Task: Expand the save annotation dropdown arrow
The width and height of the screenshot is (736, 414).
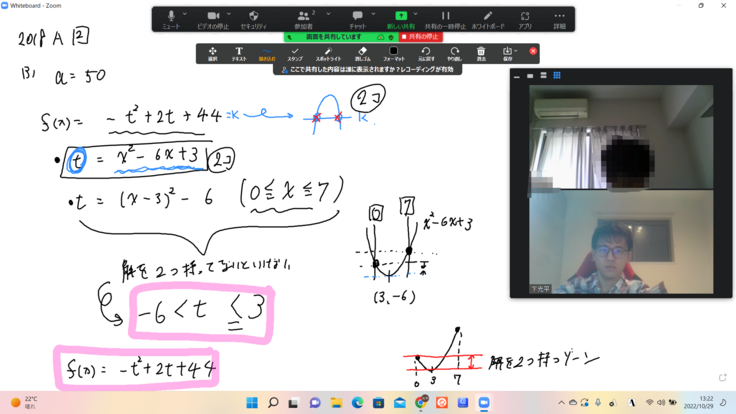Action: click(x=516, y=51)
